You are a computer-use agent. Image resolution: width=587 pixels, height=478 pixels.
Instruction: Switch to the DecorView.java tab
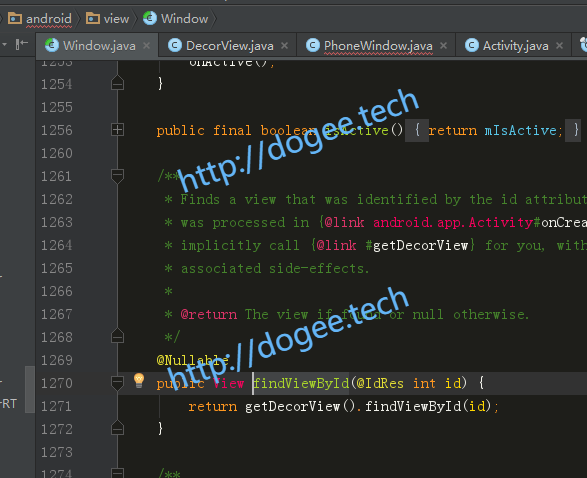pyautogui.click(x=229, y=46)
